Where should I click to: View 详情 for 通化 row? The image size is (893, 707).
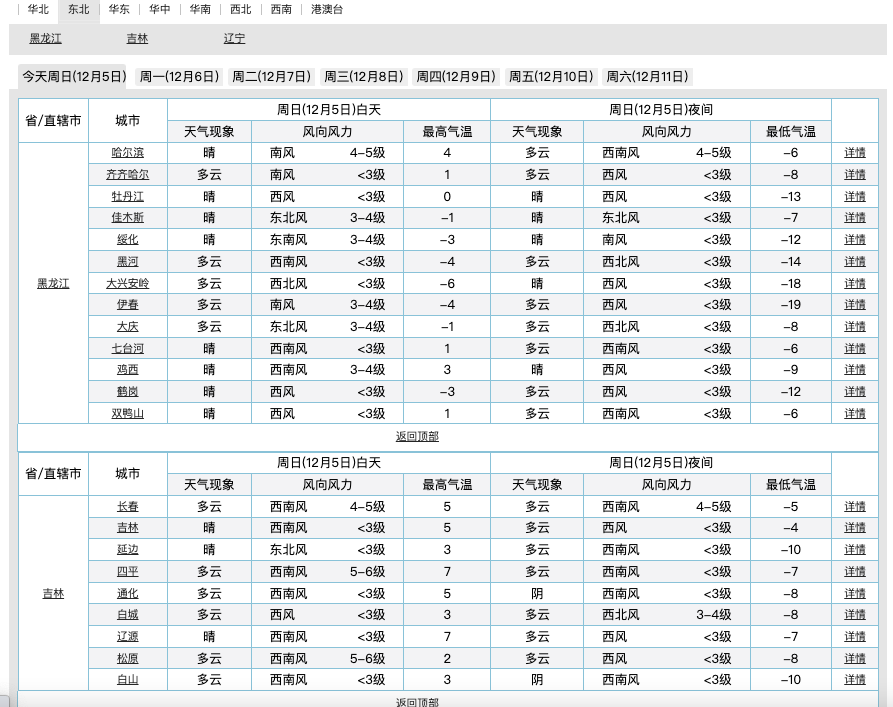pos(855,594)
